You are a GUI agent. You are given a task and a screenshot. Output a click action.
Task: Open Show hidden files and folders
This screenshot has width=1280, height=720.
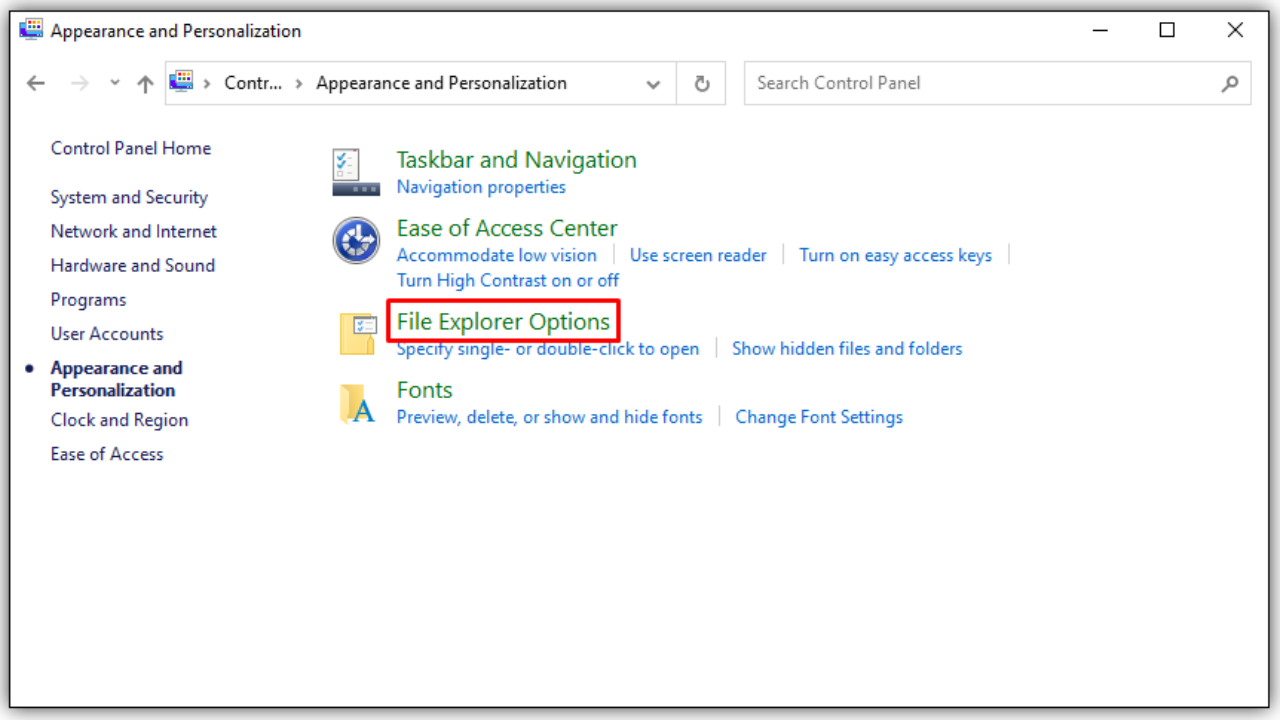coord(846,348)
